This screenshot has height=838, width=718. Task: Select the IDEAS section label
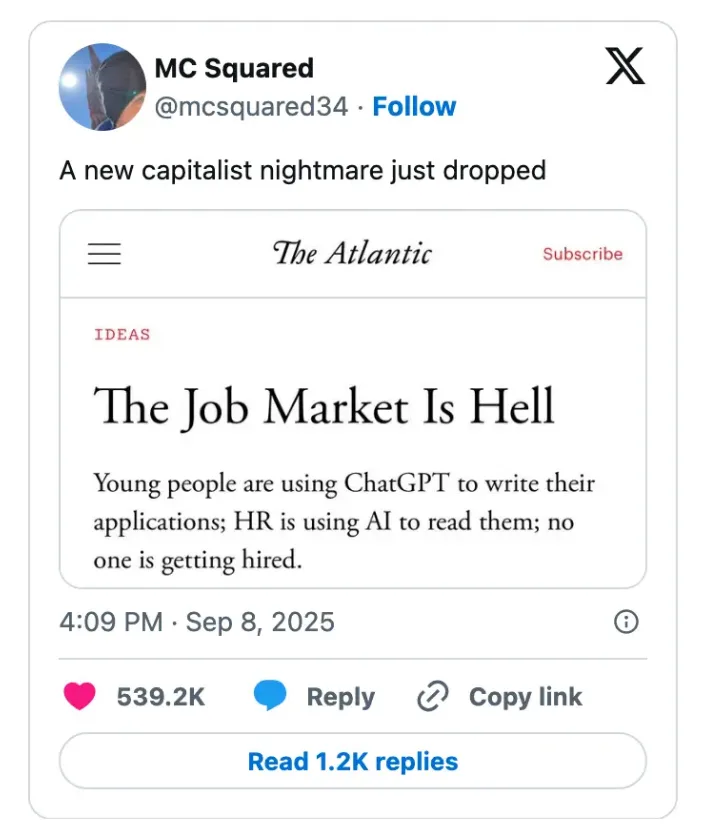point(122,335)
